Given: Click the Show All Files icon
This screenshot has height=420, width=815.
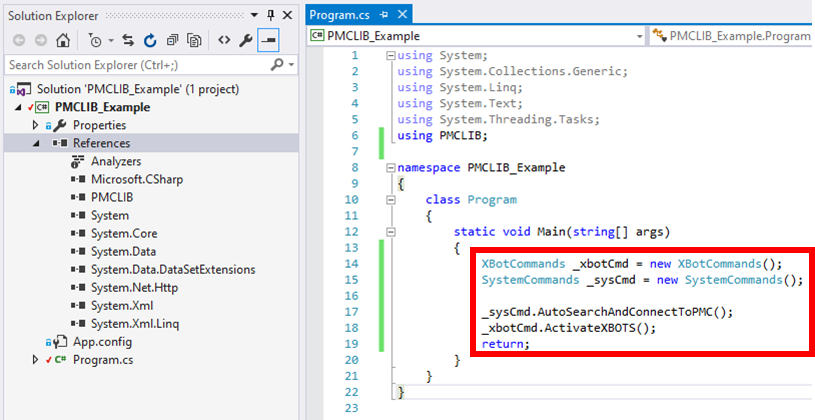Looking at the screenshot, I should (x=194, y=41).
